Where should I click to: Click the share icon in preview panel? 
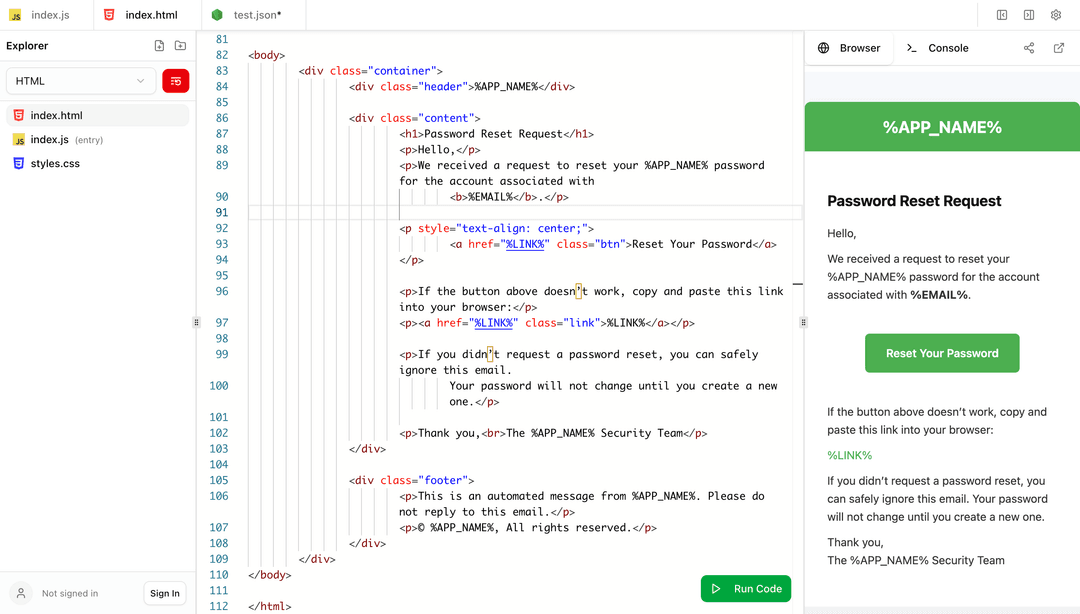1029,48
